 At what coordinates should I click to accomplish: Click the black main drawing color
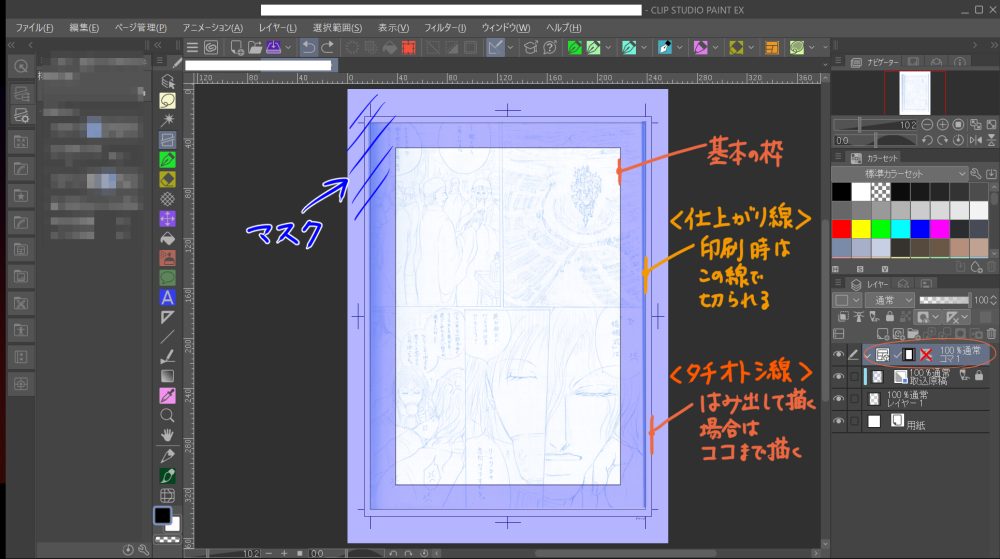point(163,514)
